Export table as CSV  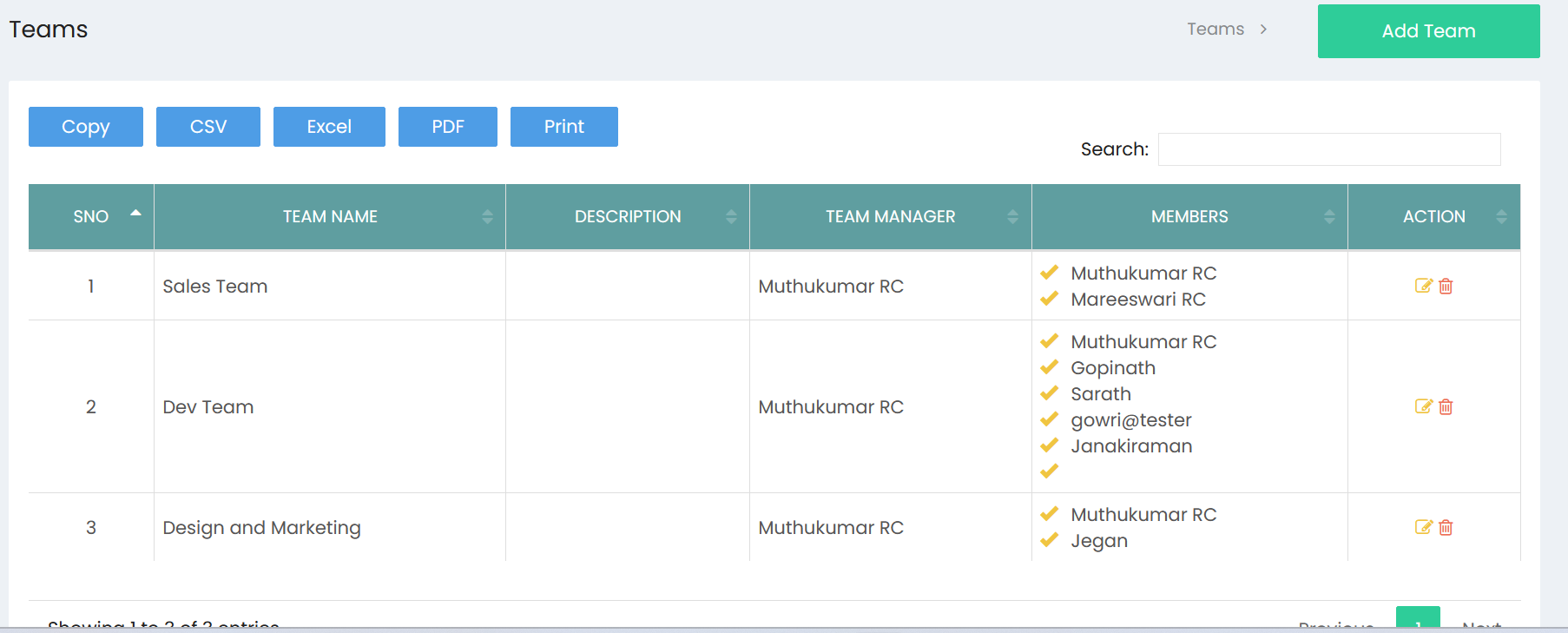(208, 127)
